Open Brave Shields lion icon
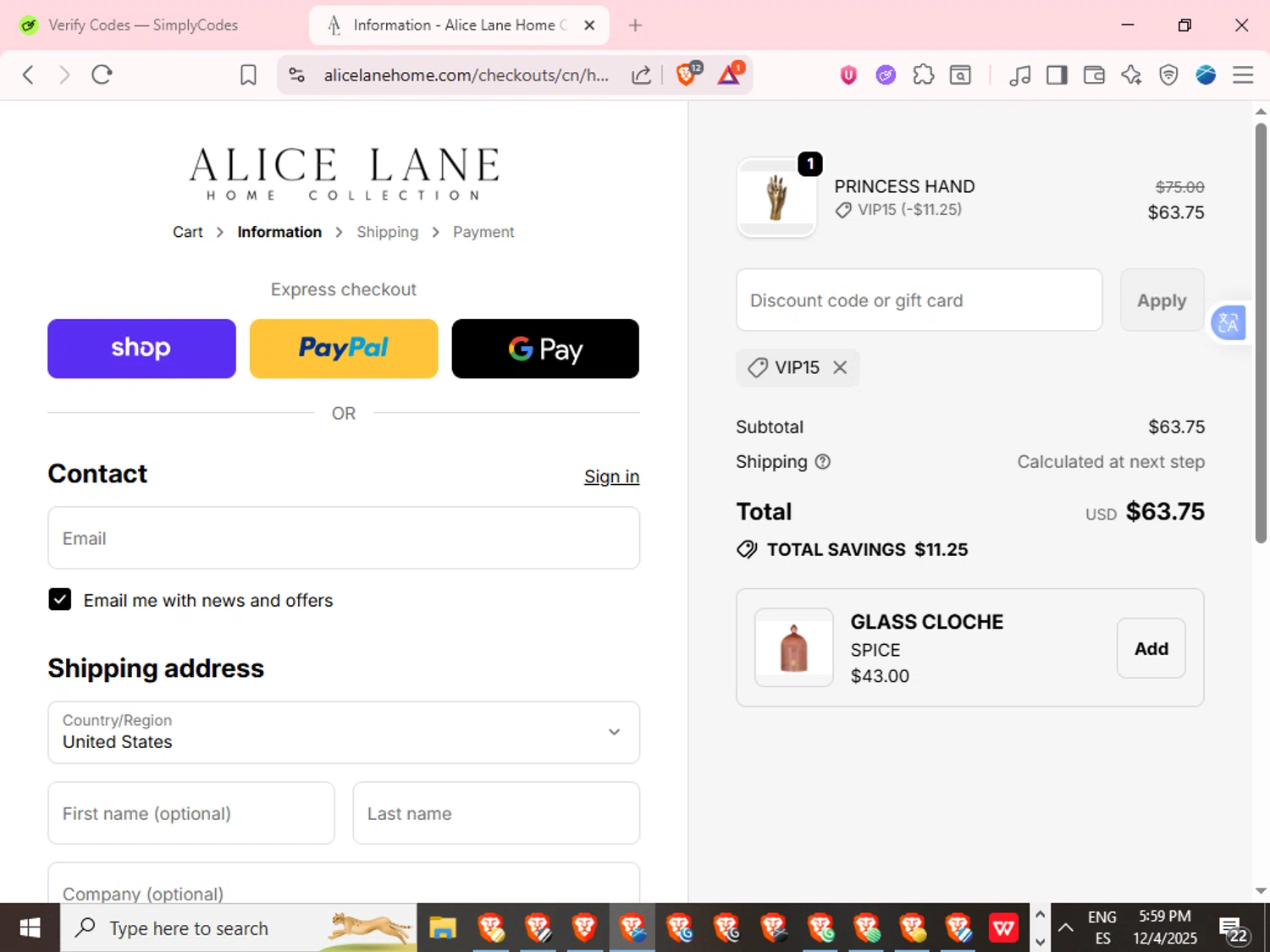 [687, 74]
